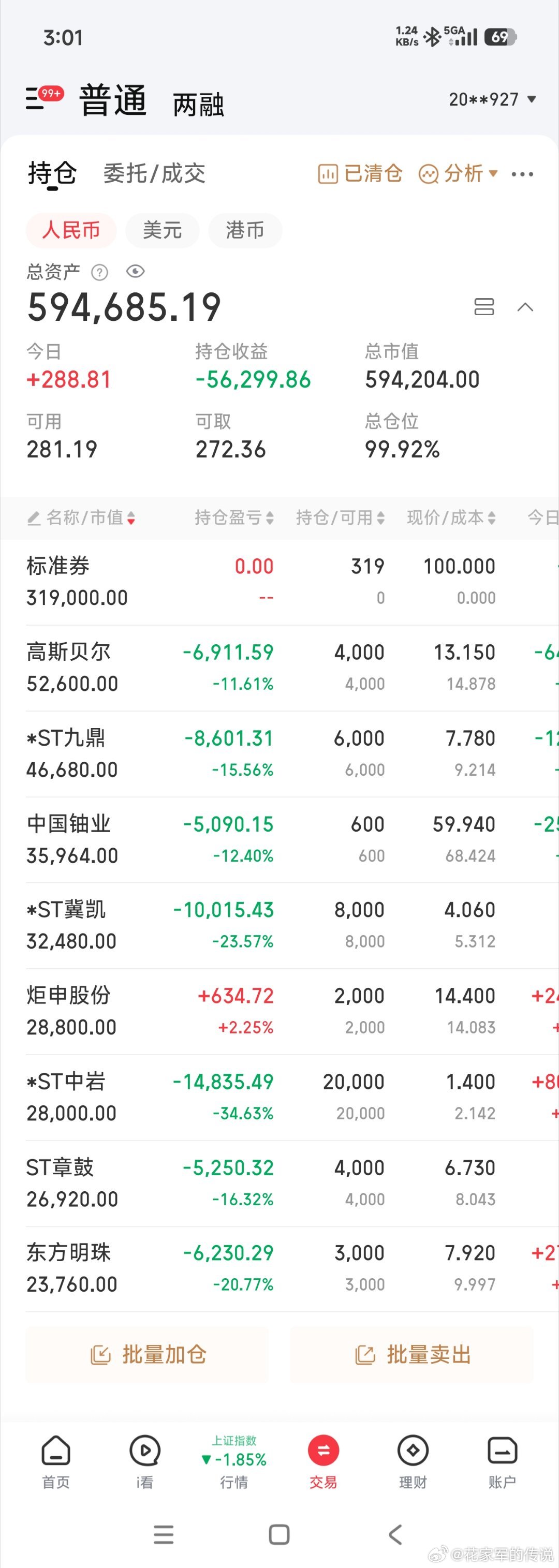Tap the 批量加仓 batch buy button
The width and height of the screenshot is (559, 1568).
148,1354
